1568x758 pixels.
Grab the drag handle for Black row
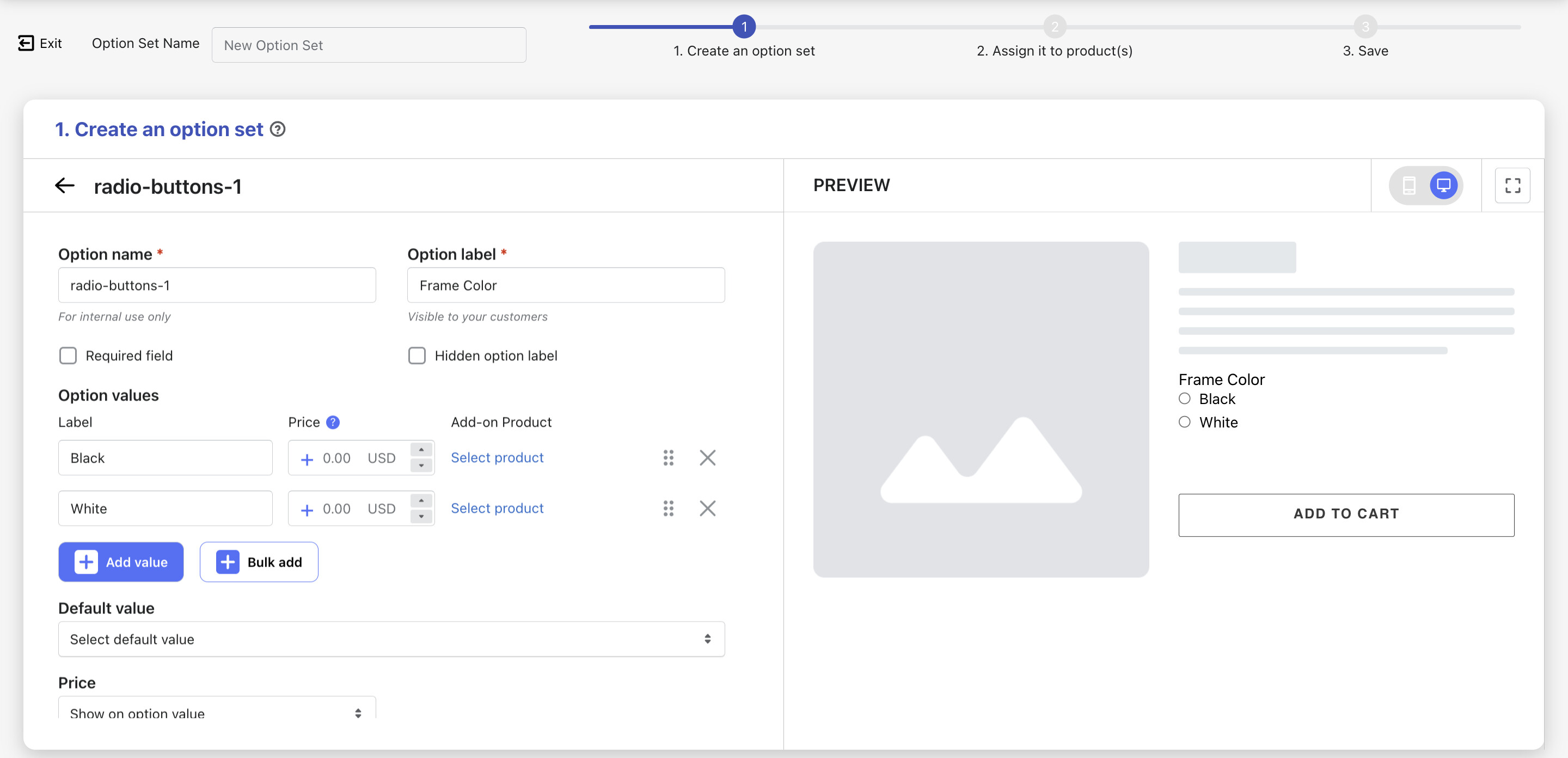tap(667, 458)
